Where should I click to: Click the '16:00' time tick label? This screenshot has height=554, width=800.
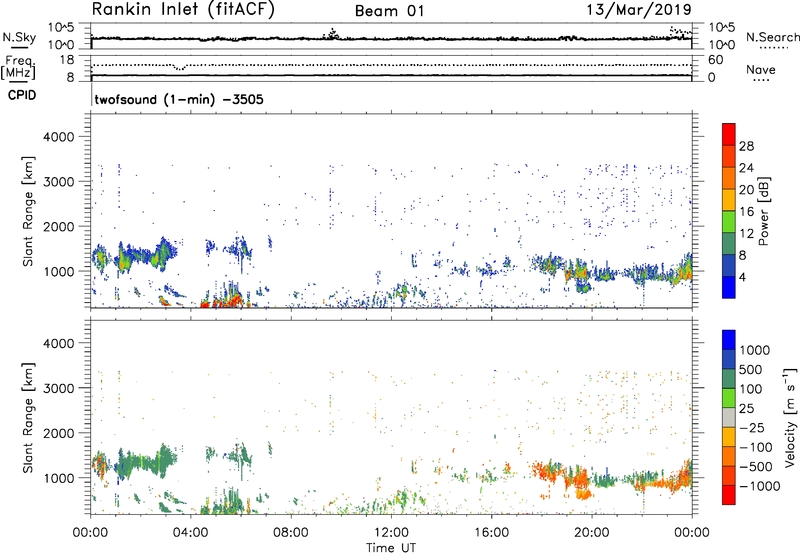[491, 533]
